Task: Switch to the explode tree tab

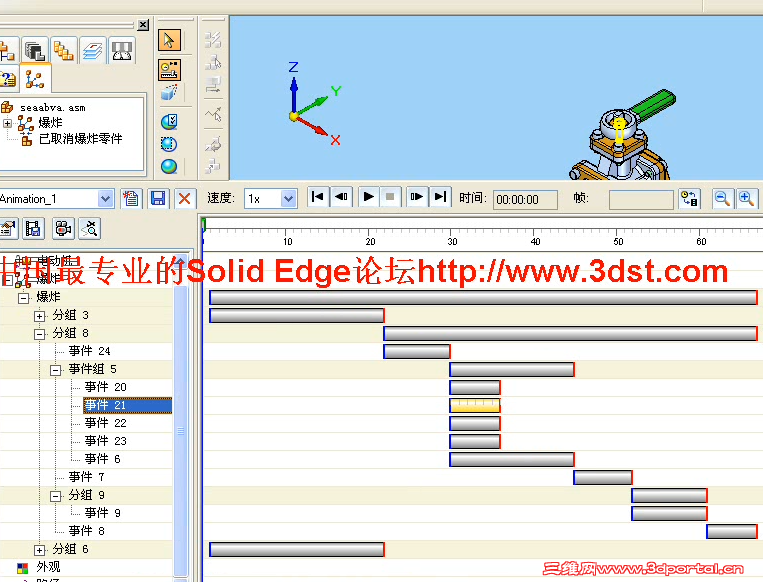Action: tap(35, 79)
